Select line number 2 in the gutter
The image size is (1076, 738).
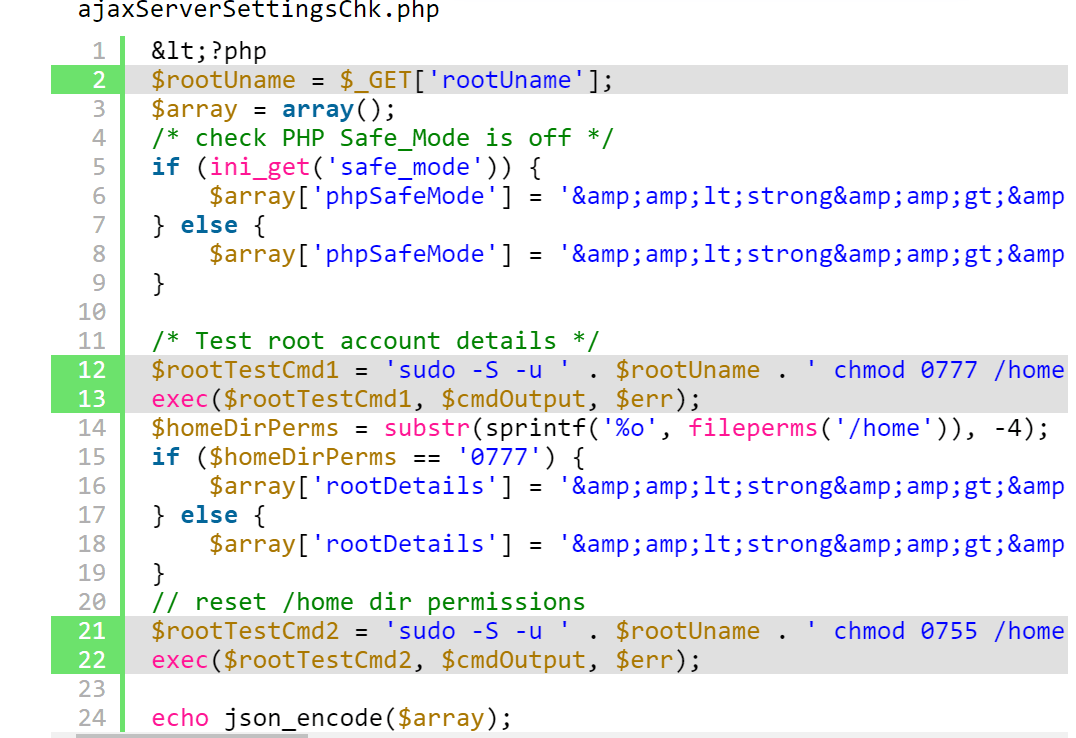click(x=99, y=80)
